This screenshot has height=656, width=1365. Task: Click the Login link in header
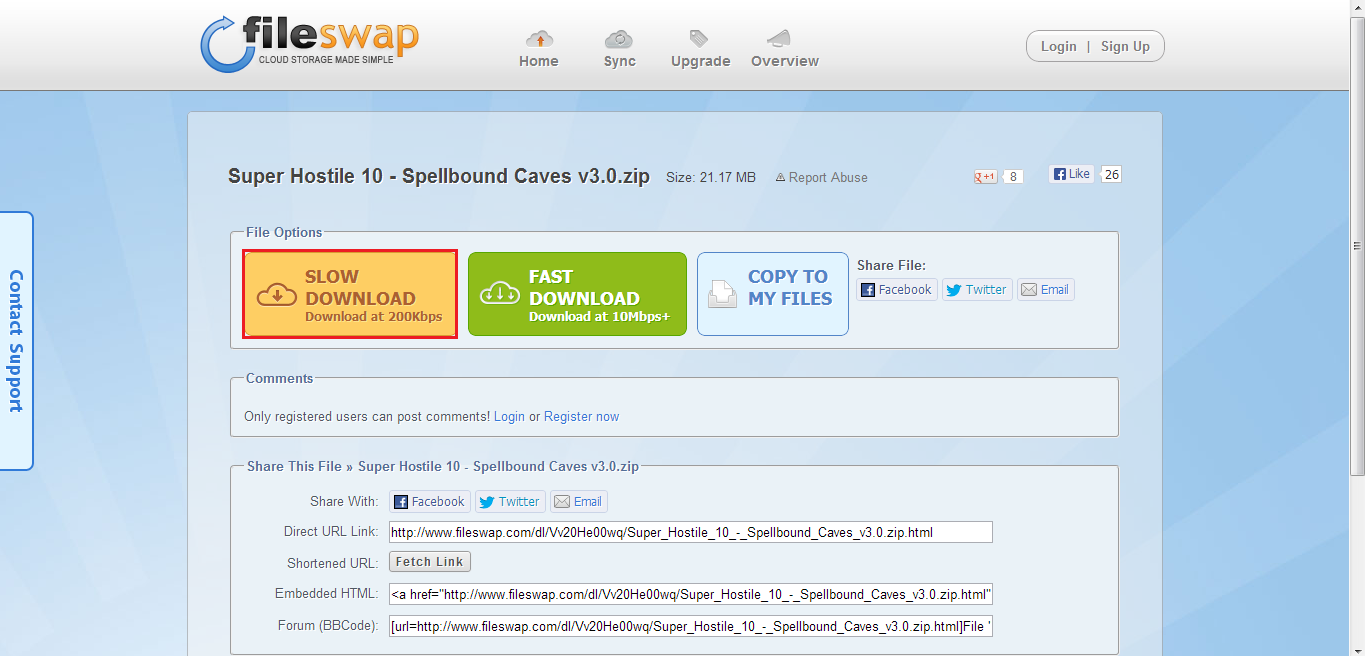(x=1058, y=46)
